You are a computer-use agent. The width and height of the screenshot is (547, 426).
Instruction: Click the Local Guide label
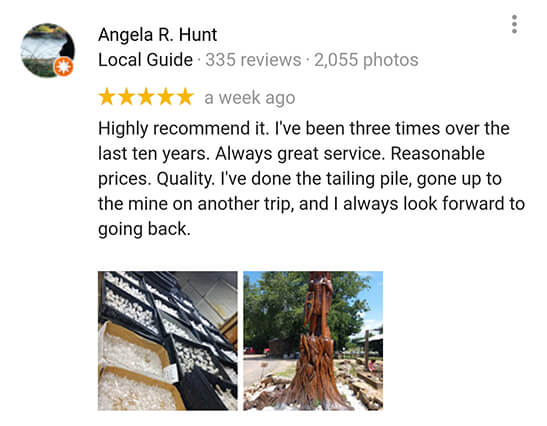tap(145, 60)
